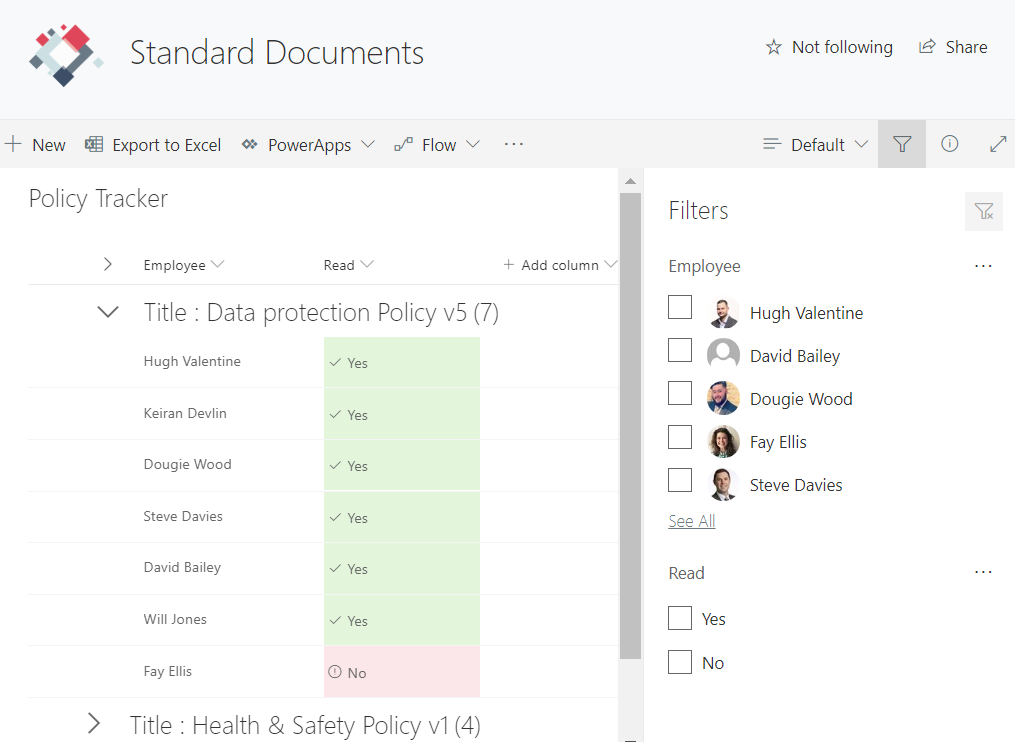Open the PowerApps menu
The width and height of the screenshot is (1015, 742).
pos(308,145)
